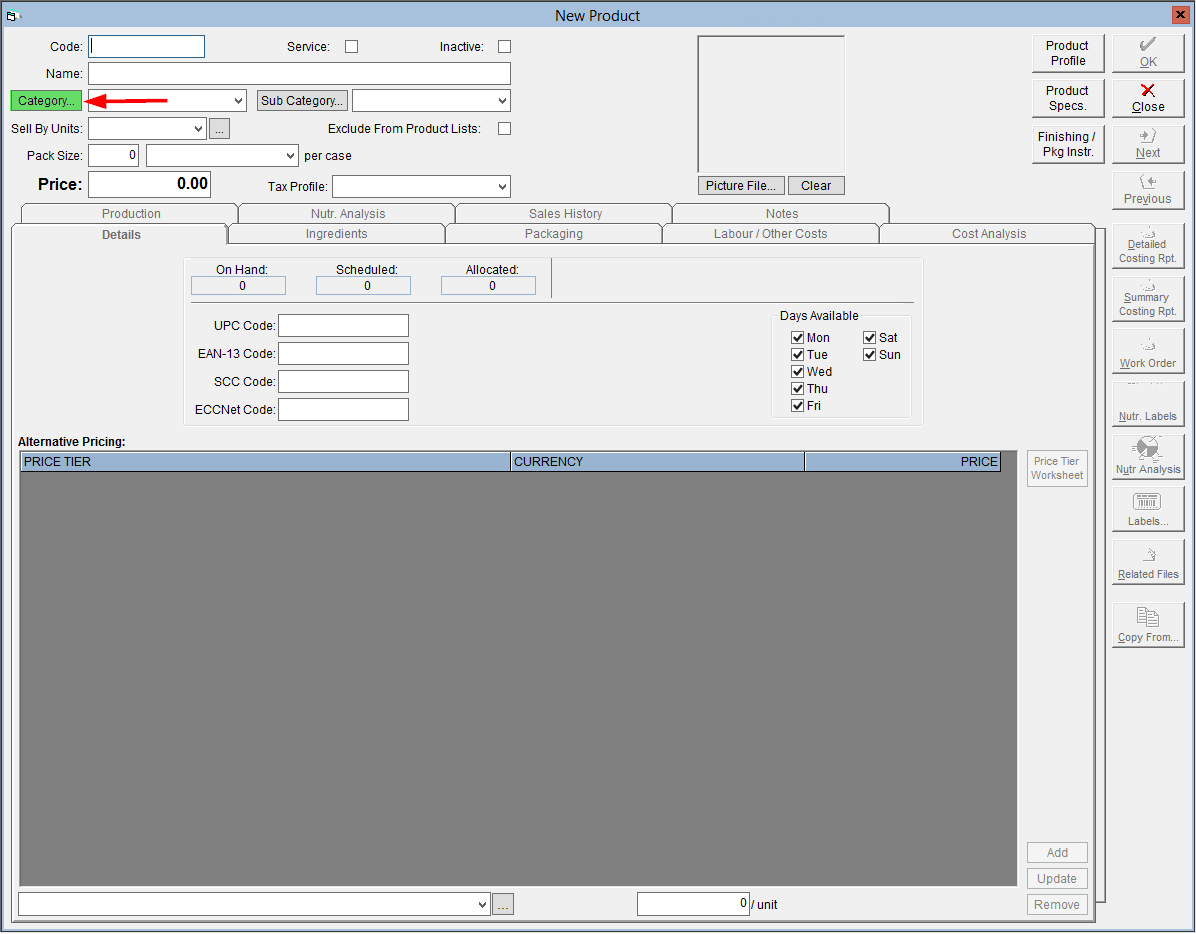Uncheck the Fri day checkbox

[798, 406]
